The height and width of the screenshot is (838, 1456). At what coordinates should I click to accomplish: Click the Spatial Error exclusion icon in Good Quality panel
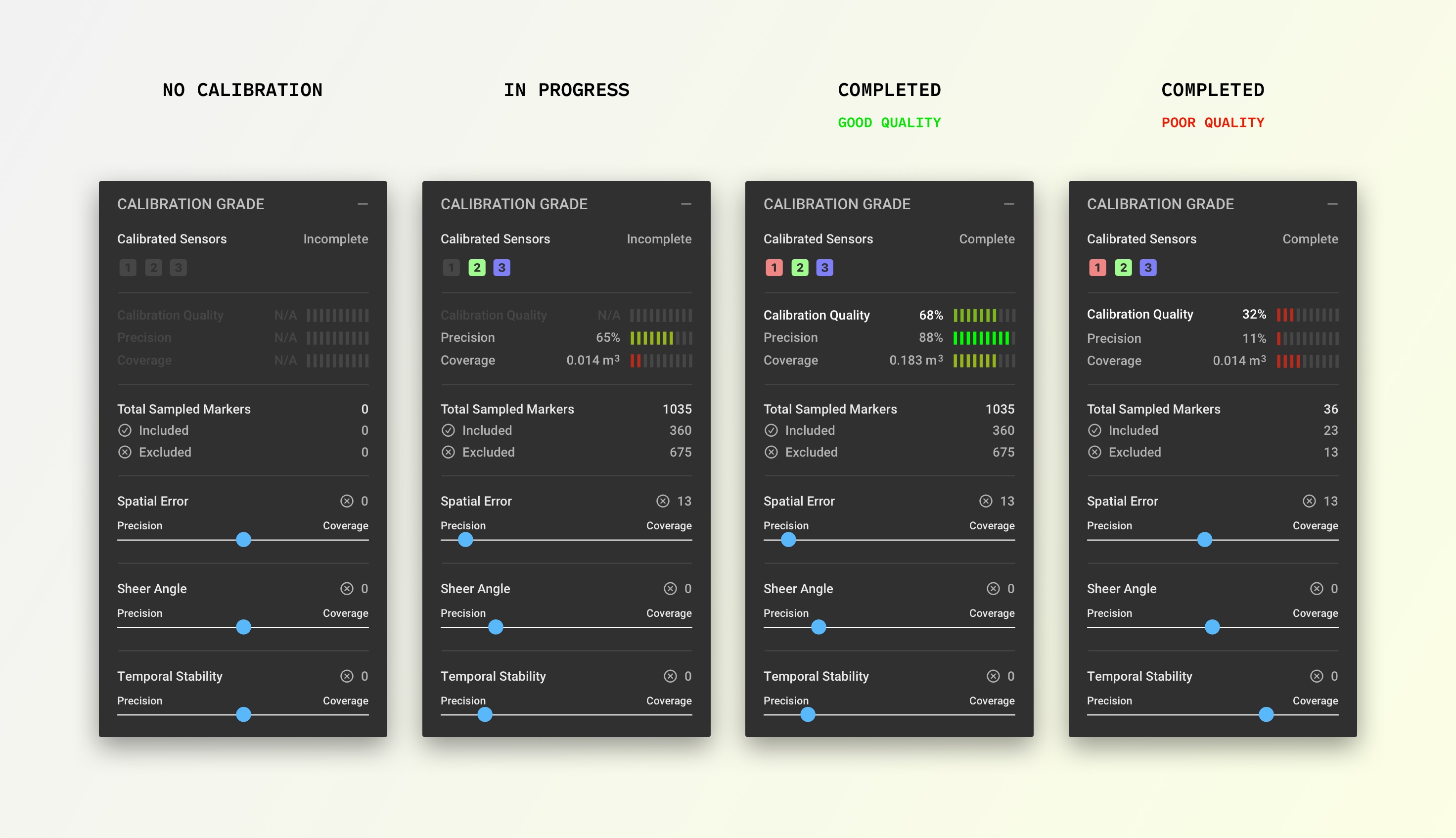[987, 501]
